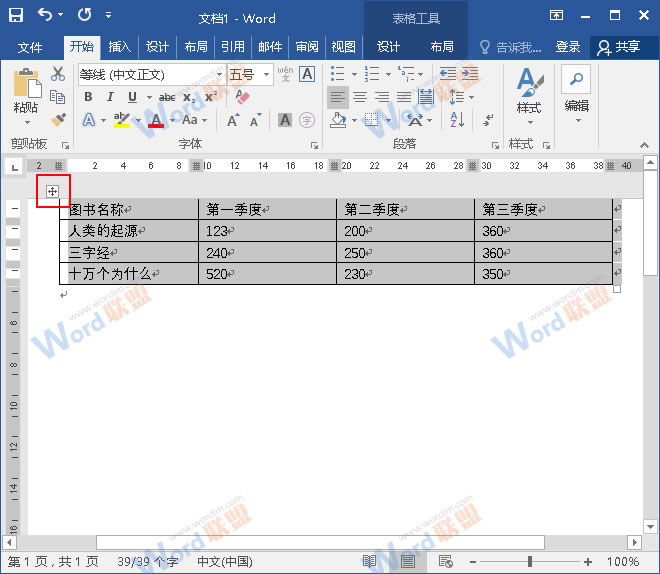Click the Decrease Indent icon
The image size is (660, 574).
[447, 74]
